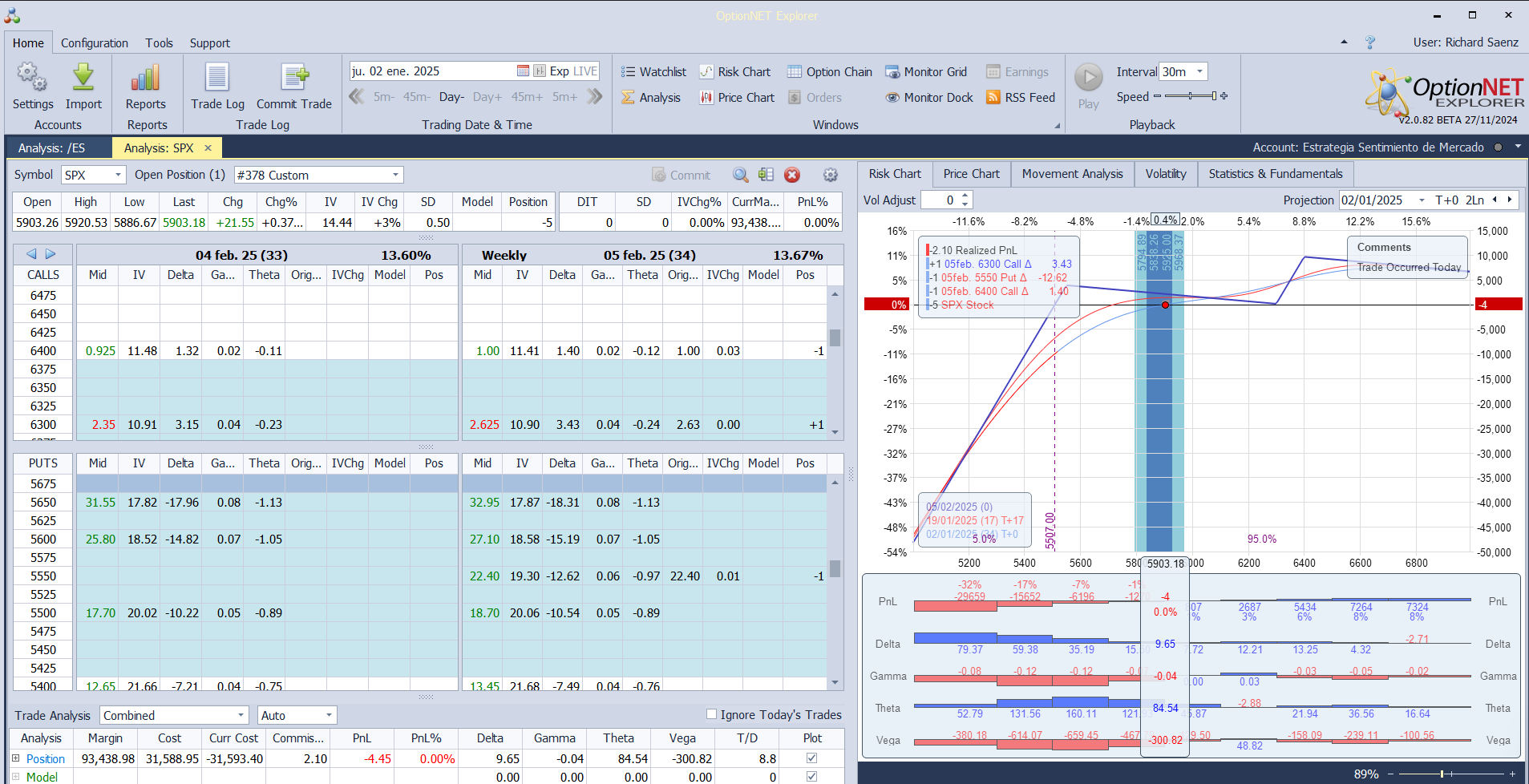Open the Option Chain window
This screenshot has height=784, width=1529.
pos(830,72)
